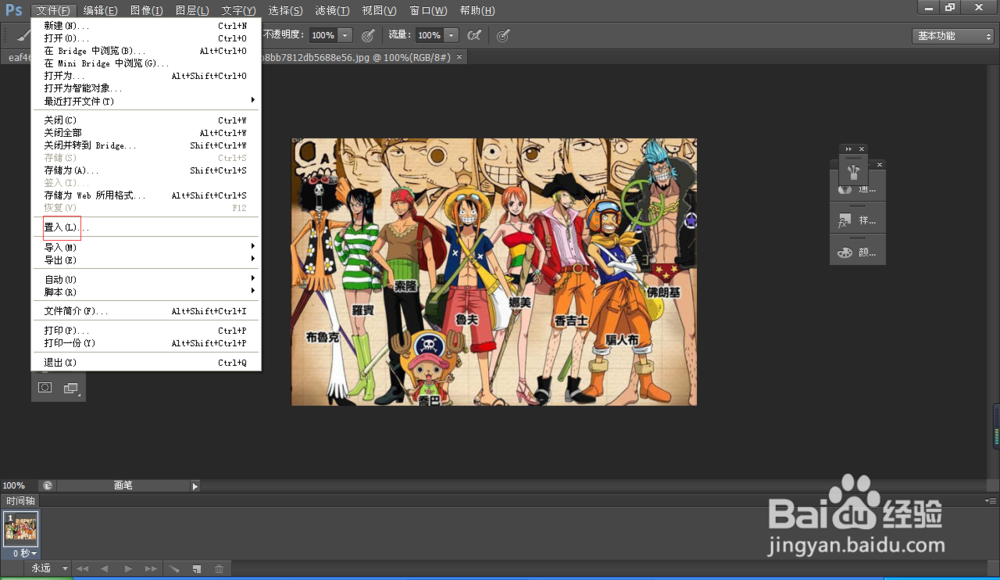The width and height of the screenshot is (1000, 580).
Task: Open the 滤镜(T) menu
Action: tap(332, 11)
